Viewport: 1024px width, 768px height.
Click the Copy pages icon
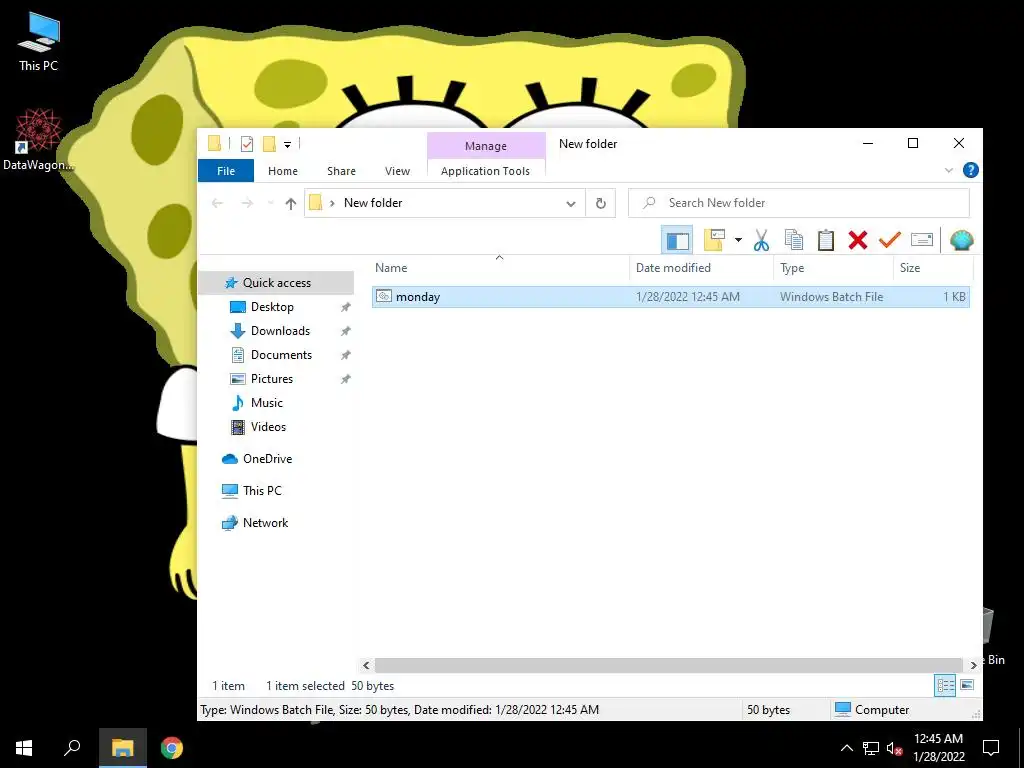pos(793,240)
